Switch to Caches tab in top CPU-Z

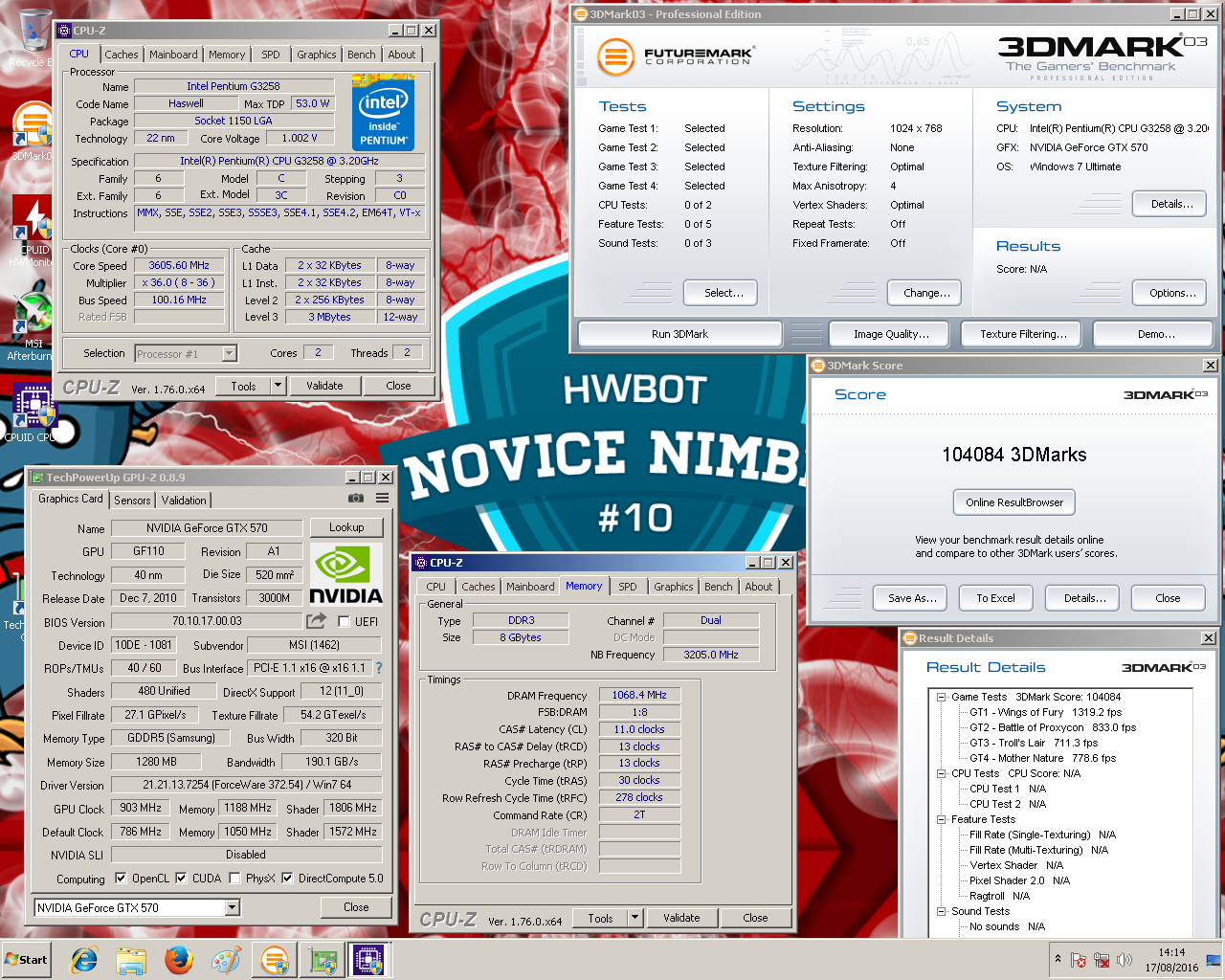coord(122,55)
